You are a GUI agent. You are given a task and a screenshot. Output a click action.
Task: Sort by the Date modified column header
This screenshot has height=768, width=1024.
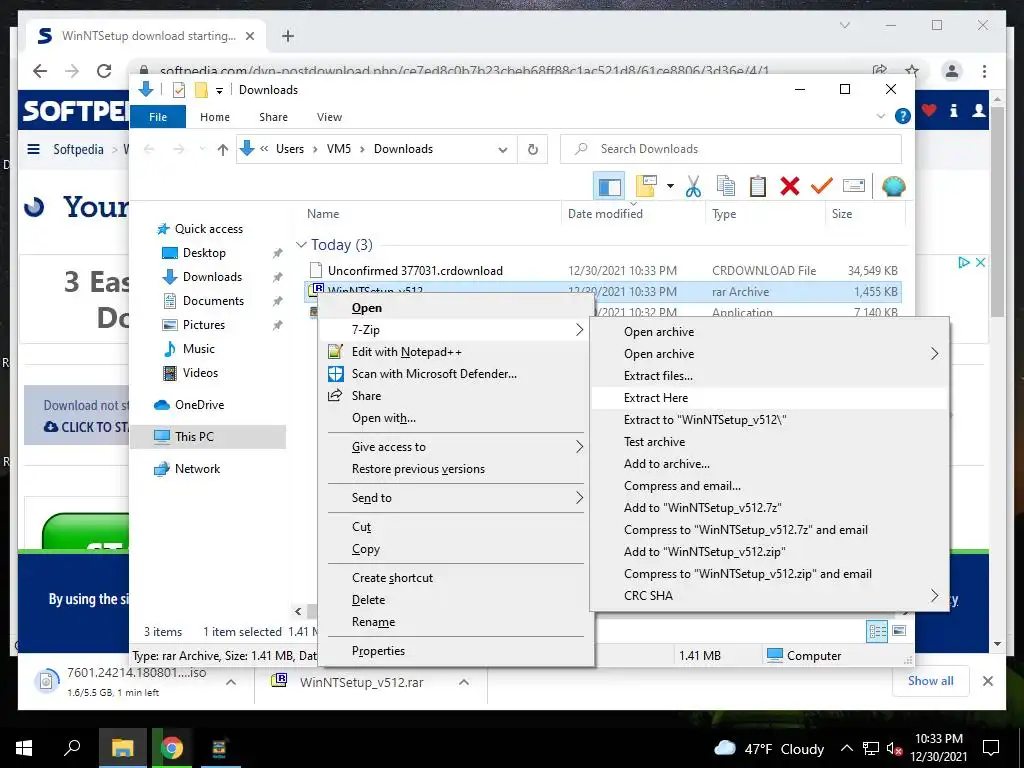pyautogui.click(x=605, y=214)
